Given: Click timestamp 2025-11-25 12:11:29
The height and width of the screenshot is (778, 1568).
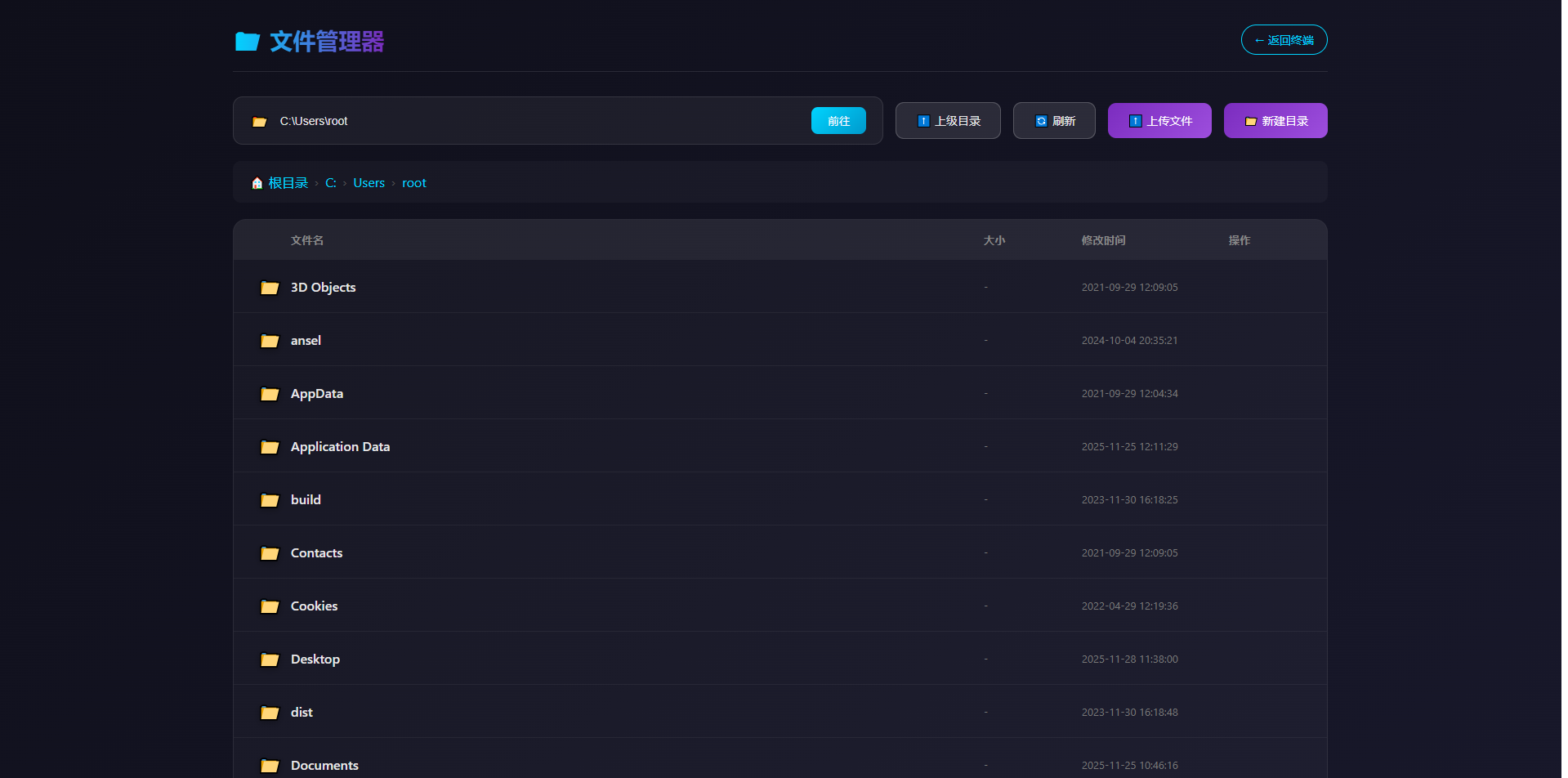Looking at the screenshot, I should tap(1130, 447).
